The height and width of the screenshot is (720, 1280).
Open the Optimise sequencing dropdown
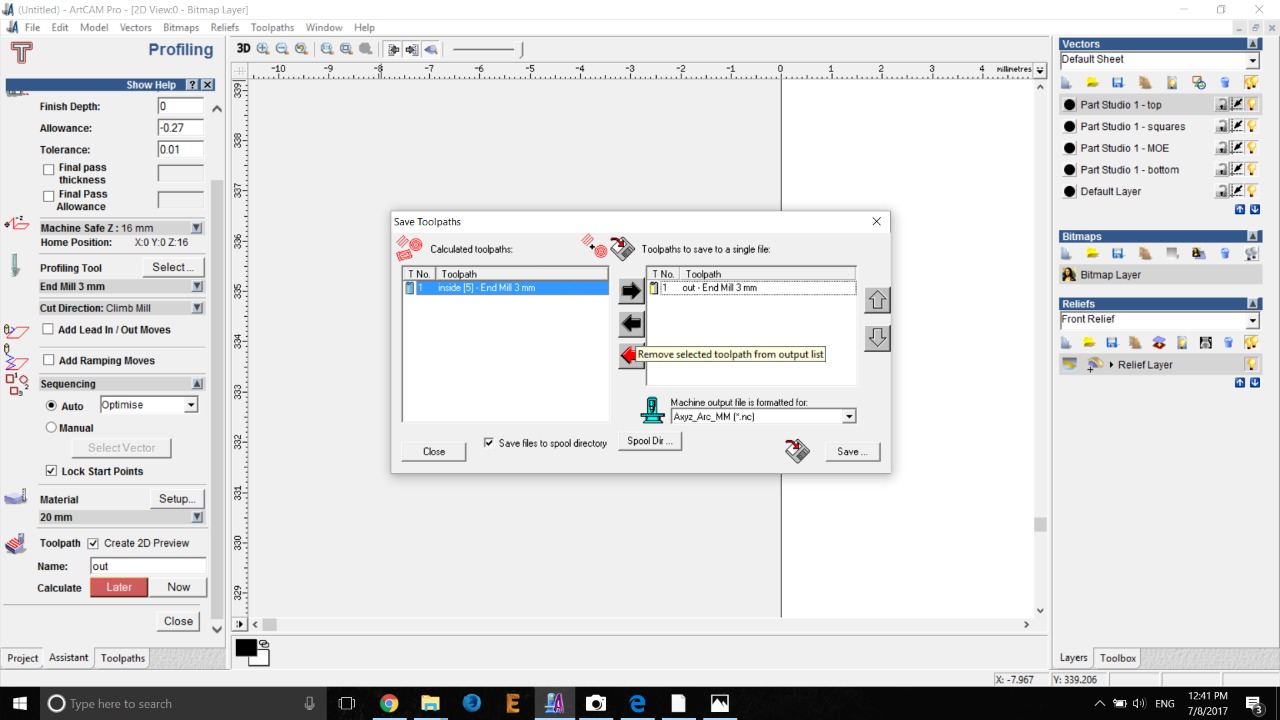(190, 405)
